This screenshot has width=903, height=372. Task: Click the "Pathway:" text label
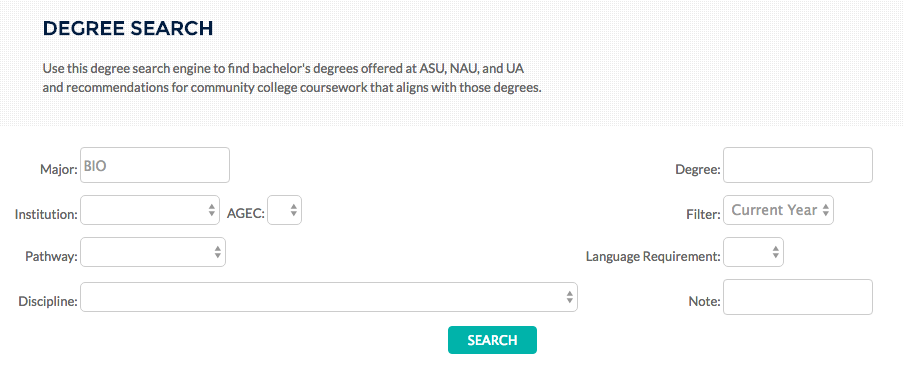pos(51,256)
